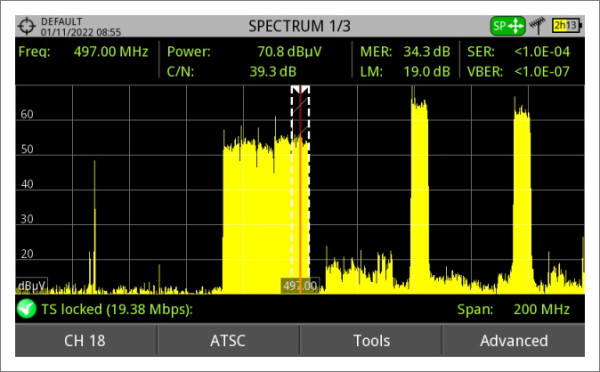Open the Advanced menu
This screenshot has width=600, height=372.
(514, 341)
